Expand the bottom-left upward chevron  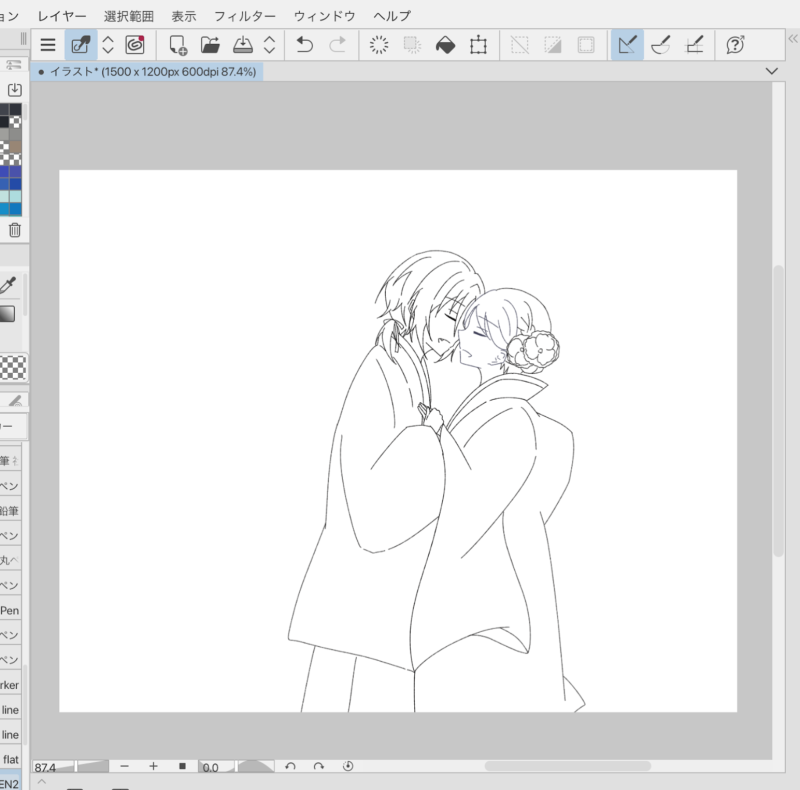coord(42,781)
